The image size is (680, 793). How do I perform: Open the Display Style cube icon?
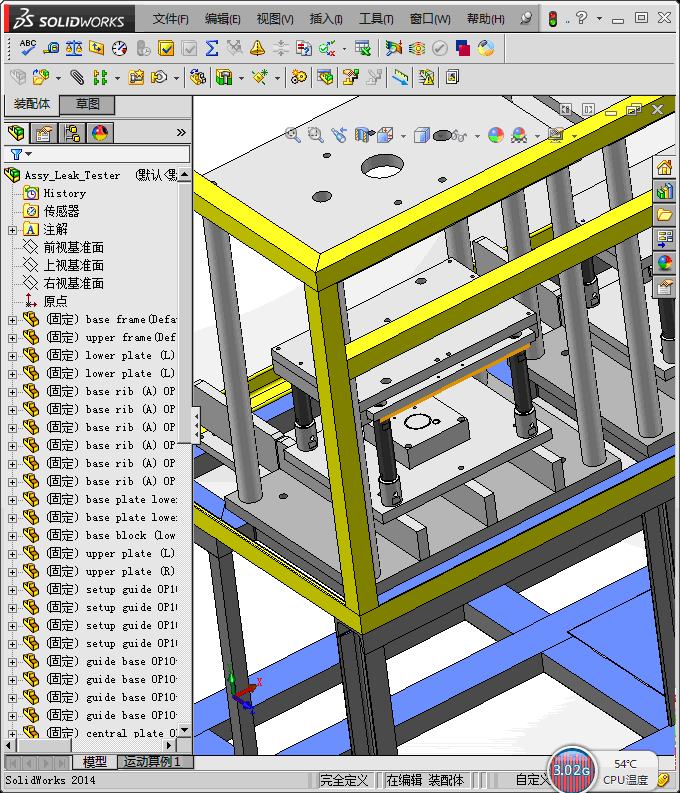[x=421, y=135]
